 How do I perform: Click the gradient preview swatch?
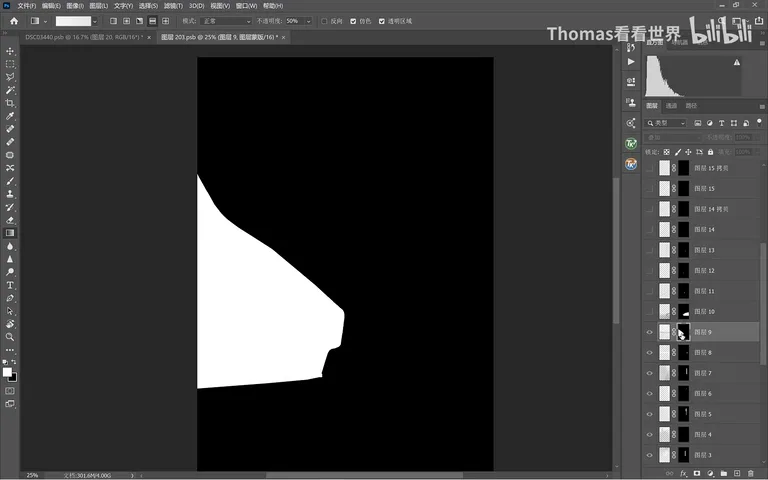coord(73,21)
